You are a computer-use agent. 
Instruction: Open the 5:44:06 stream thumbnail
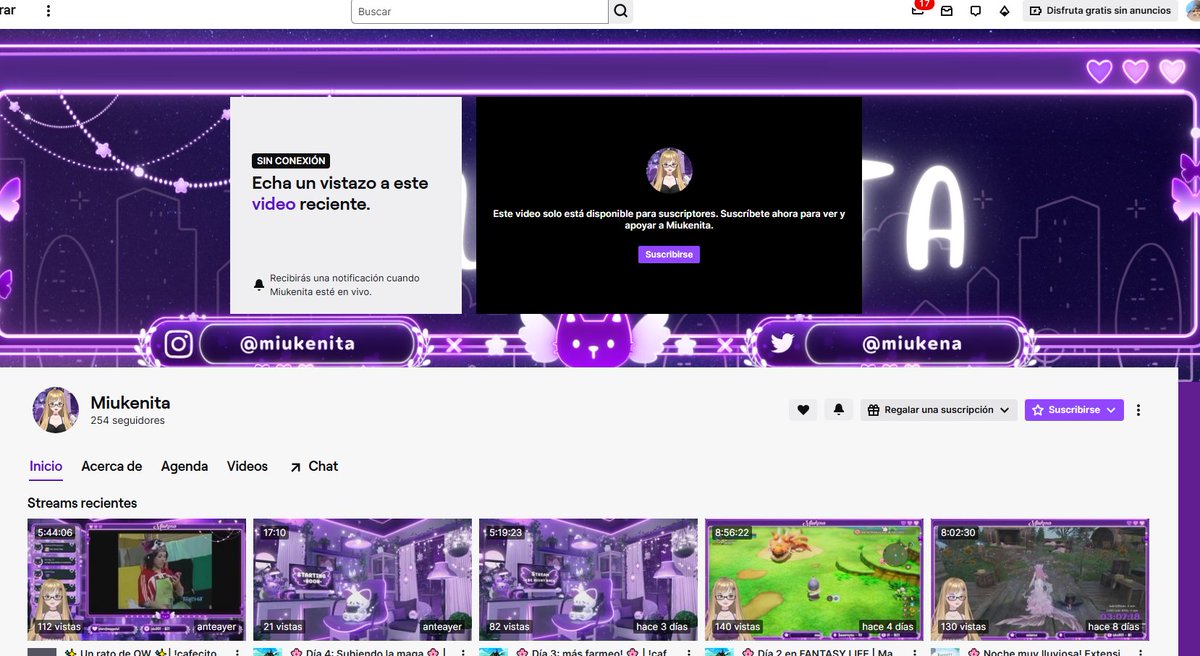point(137,580)
